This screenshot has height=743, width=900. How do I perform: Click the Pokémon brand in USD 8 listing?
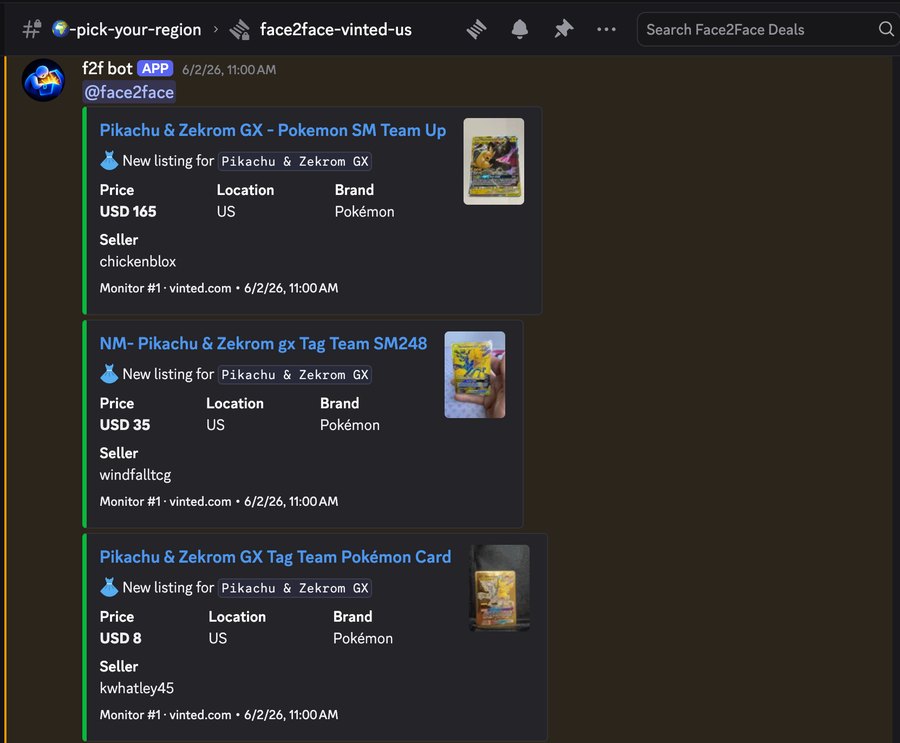pyautogui.click(x=363, y=638)
